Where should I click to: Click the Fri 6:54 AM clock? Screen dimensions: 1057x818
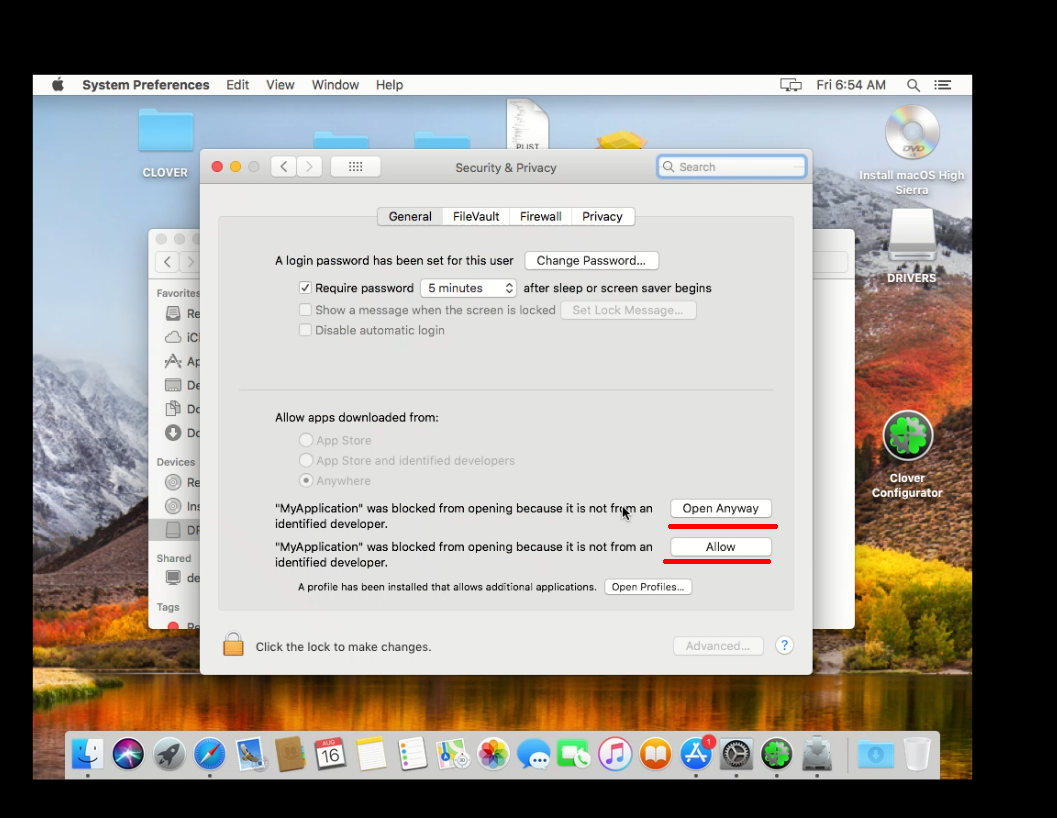coord(851,85)
